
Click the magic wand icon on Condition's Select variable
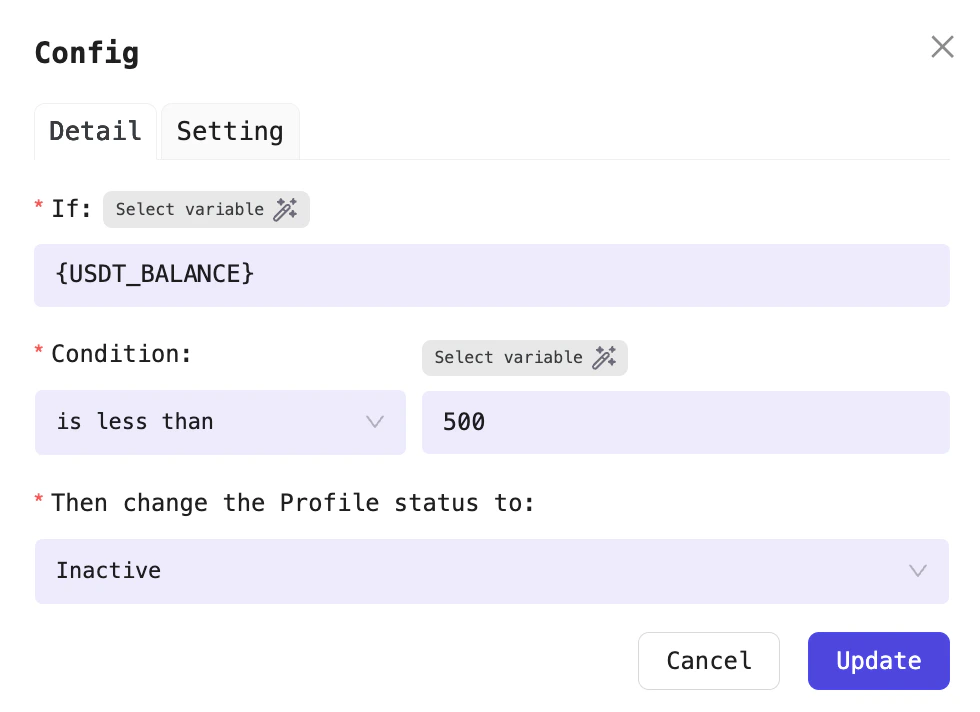[x=605, y=357]
